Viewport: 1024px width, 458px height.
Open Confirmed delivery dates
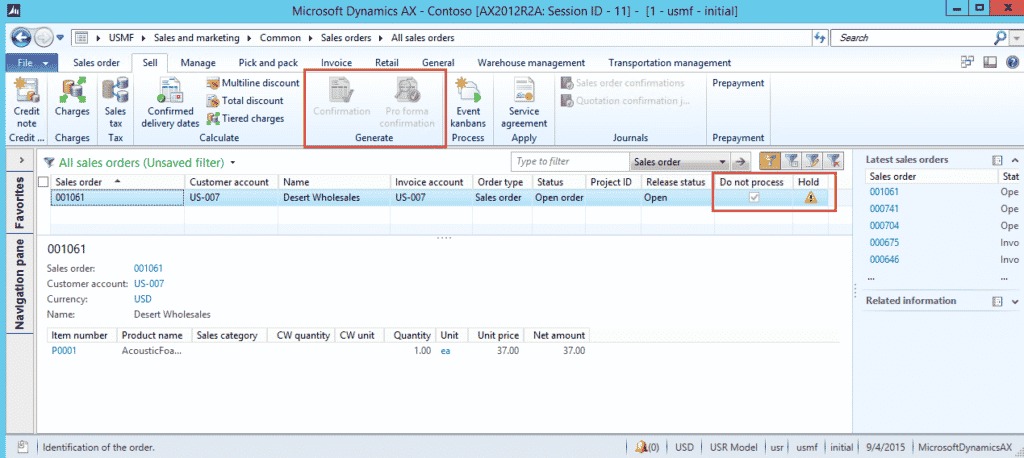170,103
